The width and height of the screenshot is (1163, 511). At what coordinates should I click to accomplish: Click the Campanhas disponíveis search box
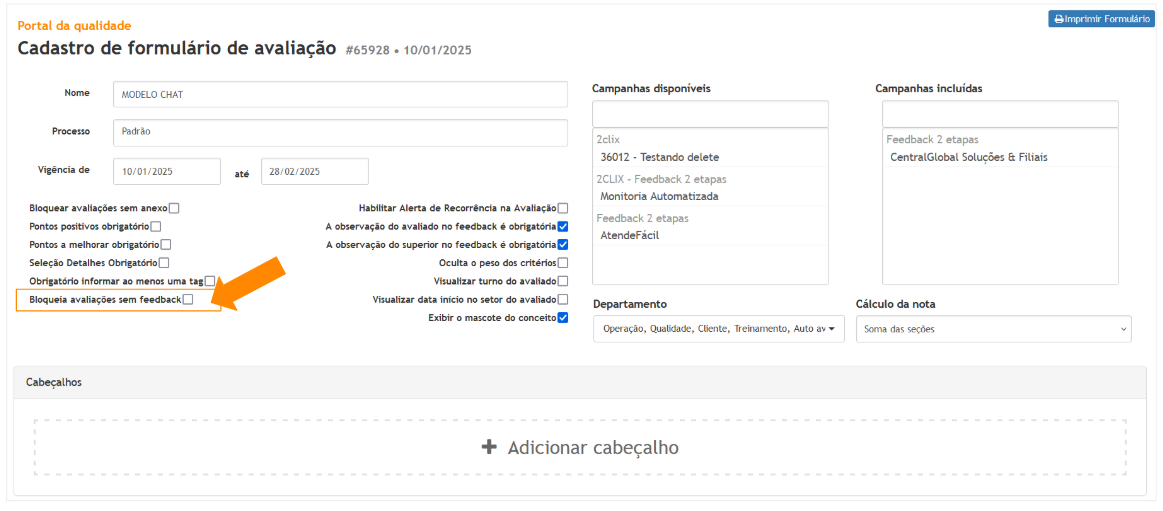coord(710,113)
